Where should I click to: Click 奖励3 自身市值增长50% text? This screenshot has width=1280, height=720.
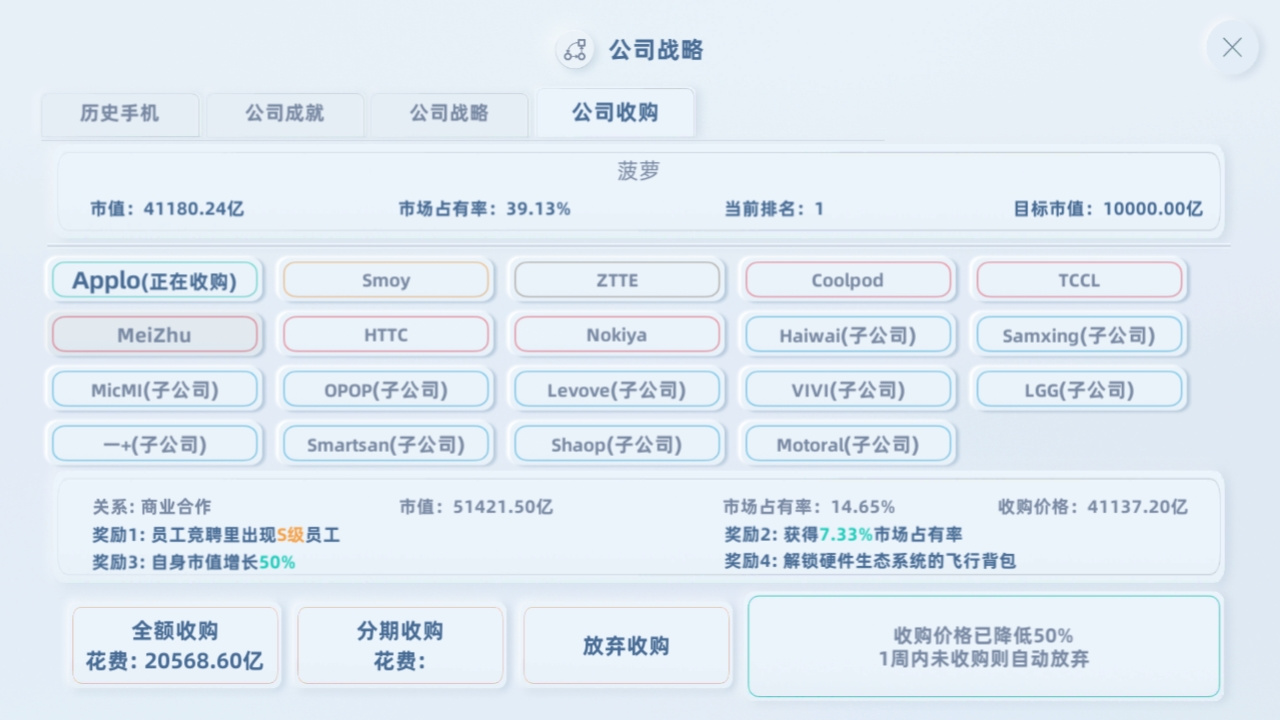tap(194, 562)
